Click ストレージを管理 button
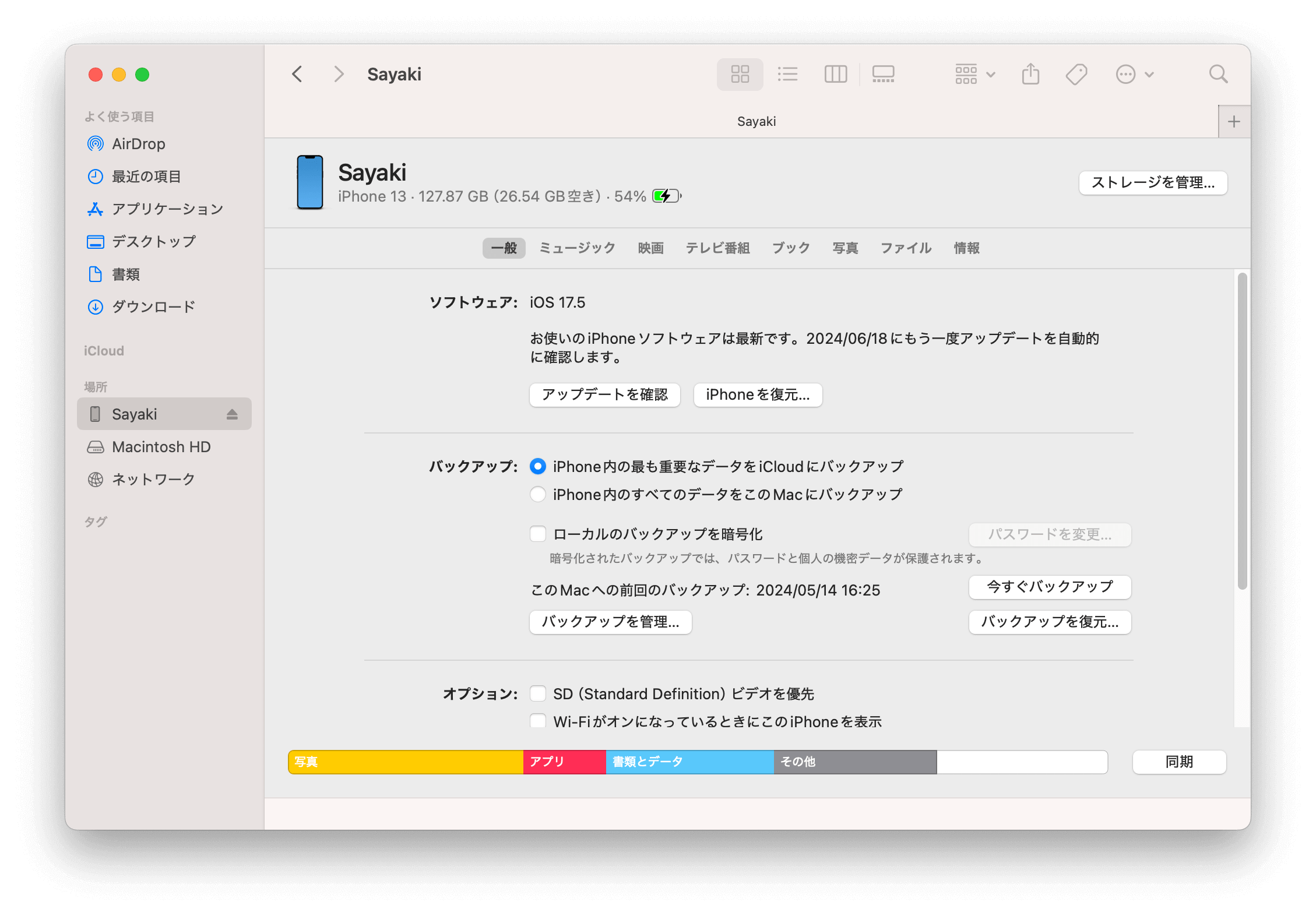1316x916 pixels. point(1153,183)
